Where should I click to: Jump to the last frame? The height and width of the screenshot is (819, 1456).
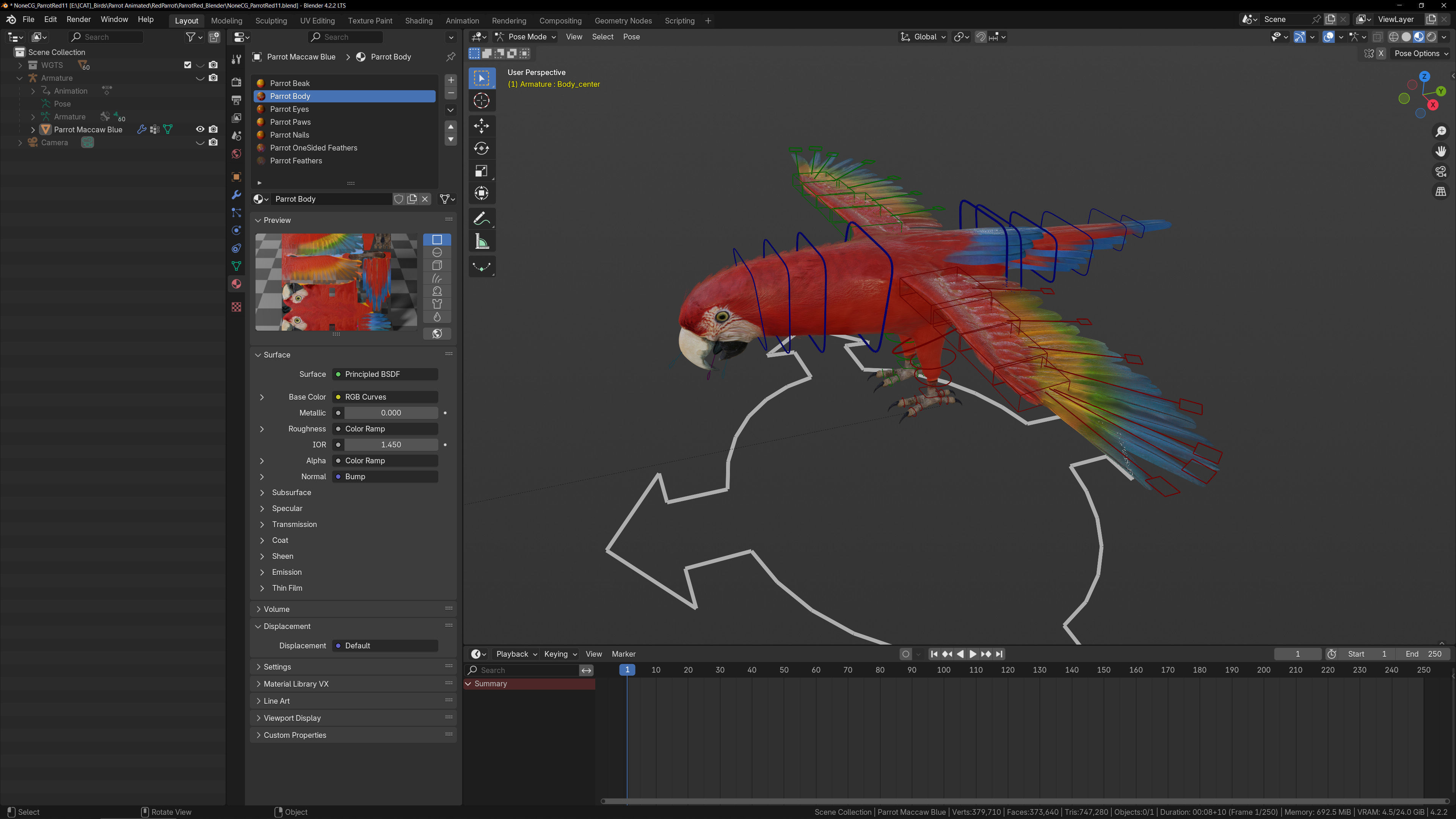coord(999,654)
